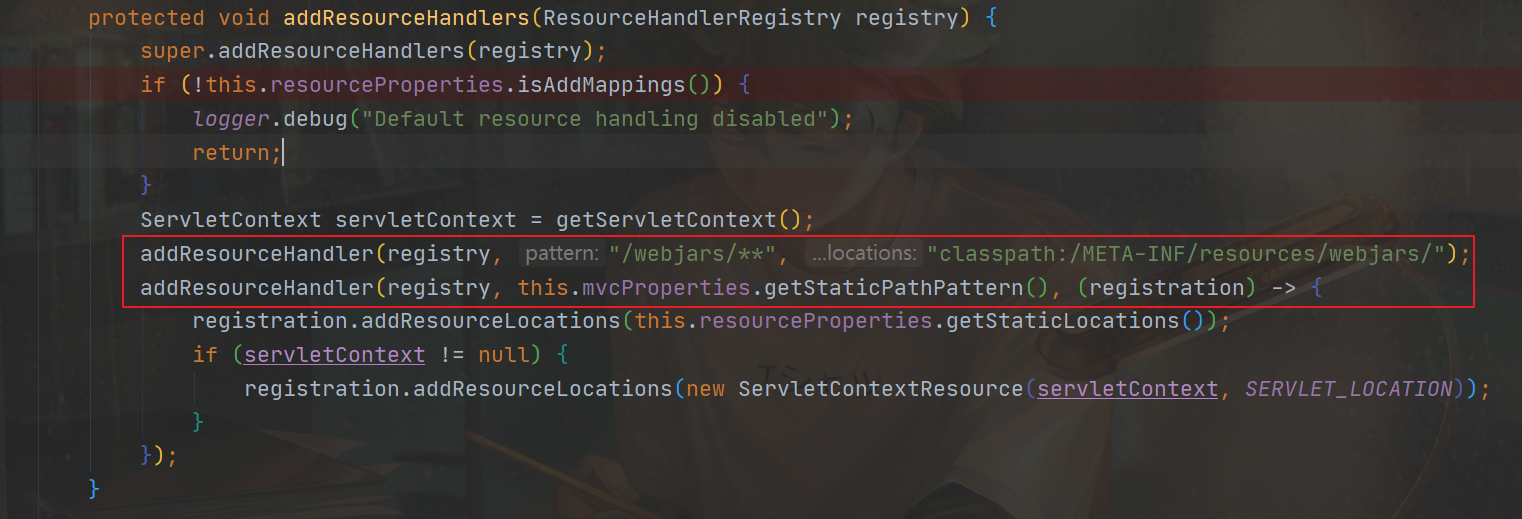Click the 'ServletContext' type in the variable declaration
The image size is (1522, 519).
point(231,220)
